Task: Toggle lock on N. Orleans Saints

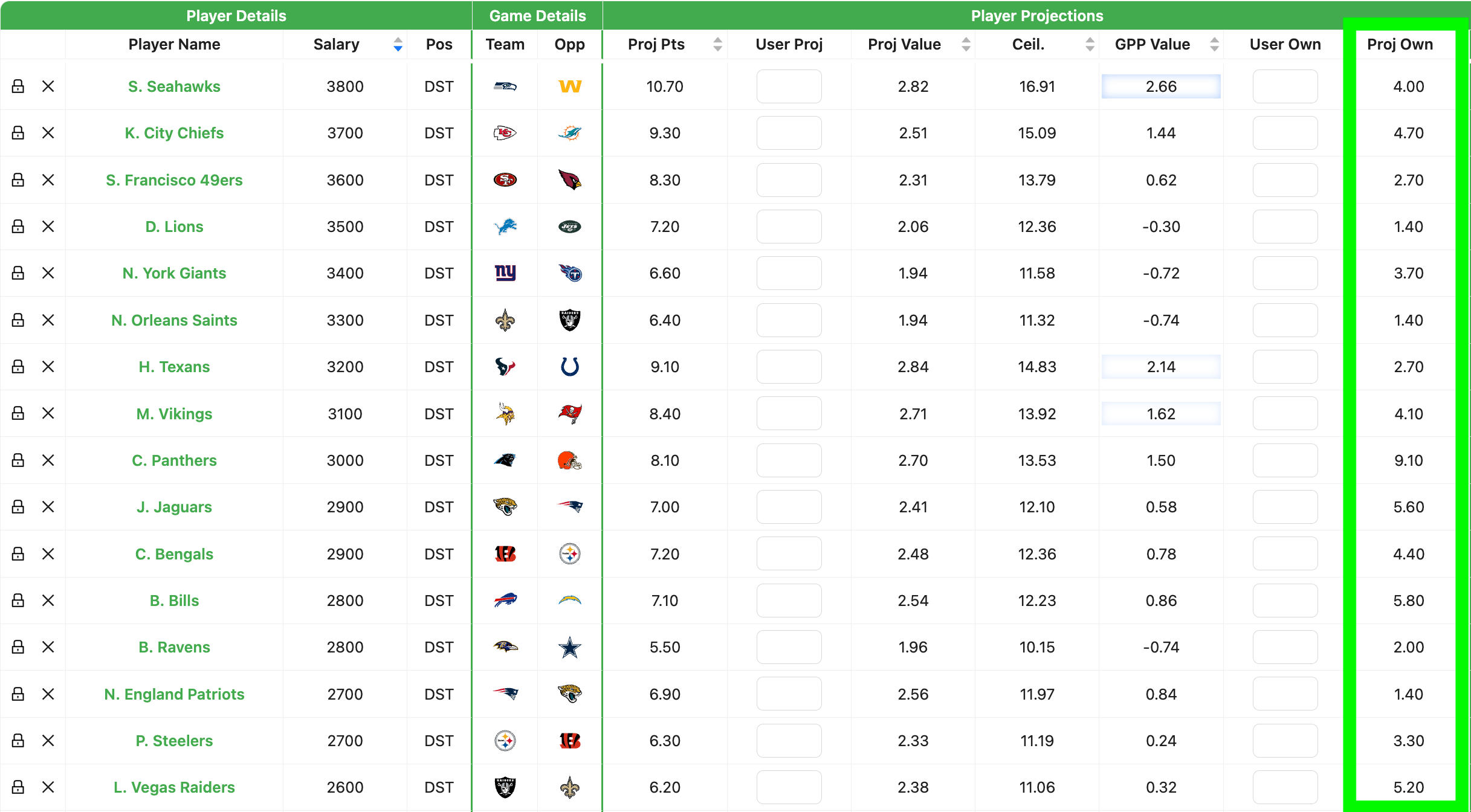Action: [18, 320]
